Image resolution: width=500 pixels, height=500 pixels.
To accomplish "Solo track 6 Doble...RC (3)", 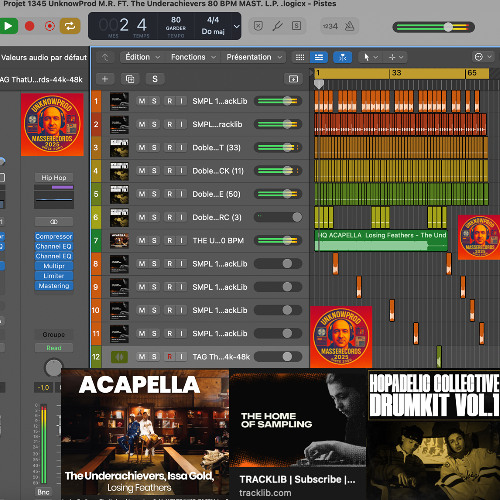I will (x=154, y=217).
